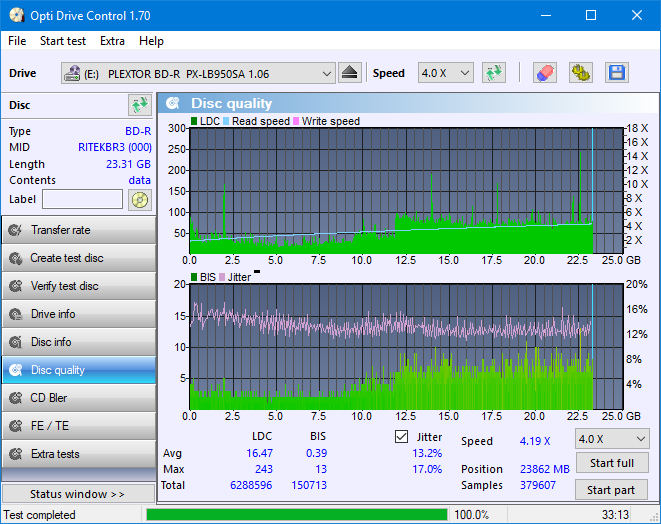Toggle the Jitter checkbox
The width and height of the screenshot is (661, 524).
click(402, 437)
